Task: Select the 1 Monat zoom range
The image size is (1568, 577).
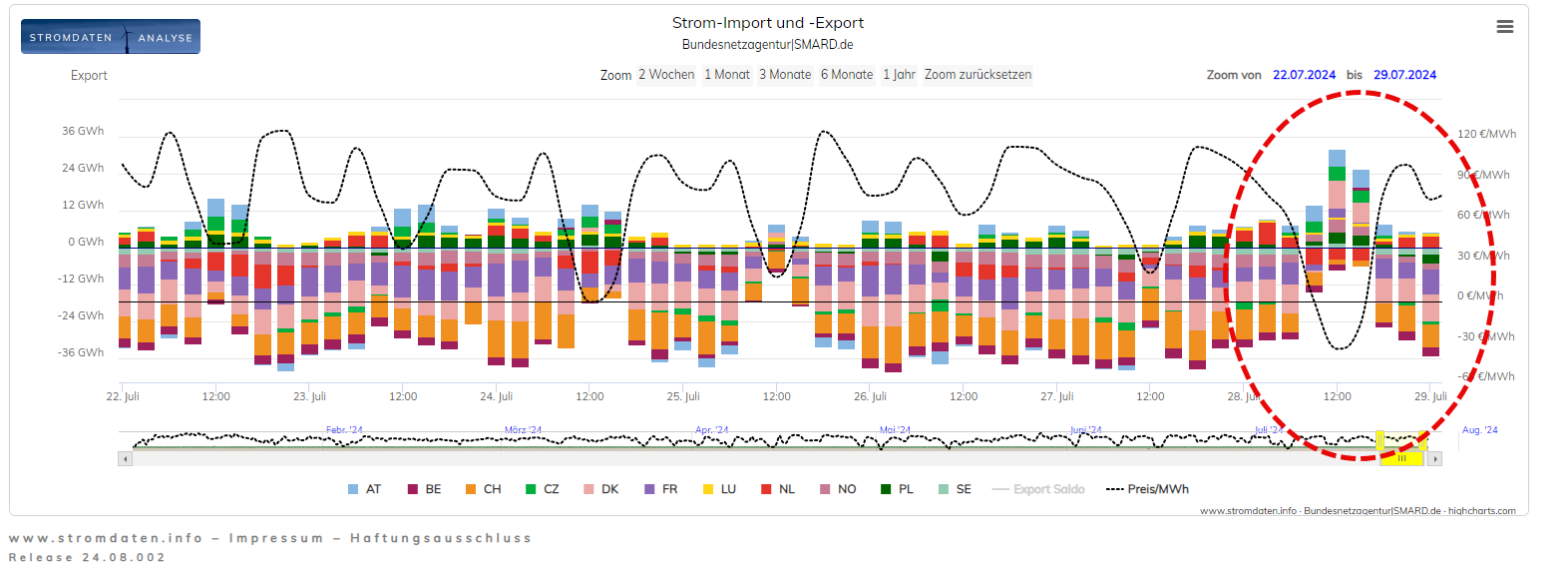Action: (x=727, y=75)
